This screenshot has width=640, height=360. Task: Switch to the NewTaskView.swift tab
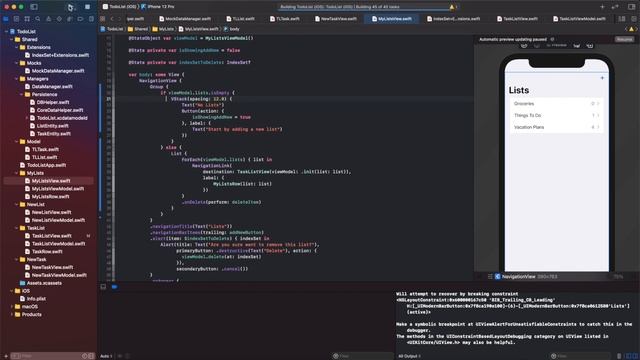point(336,19)
